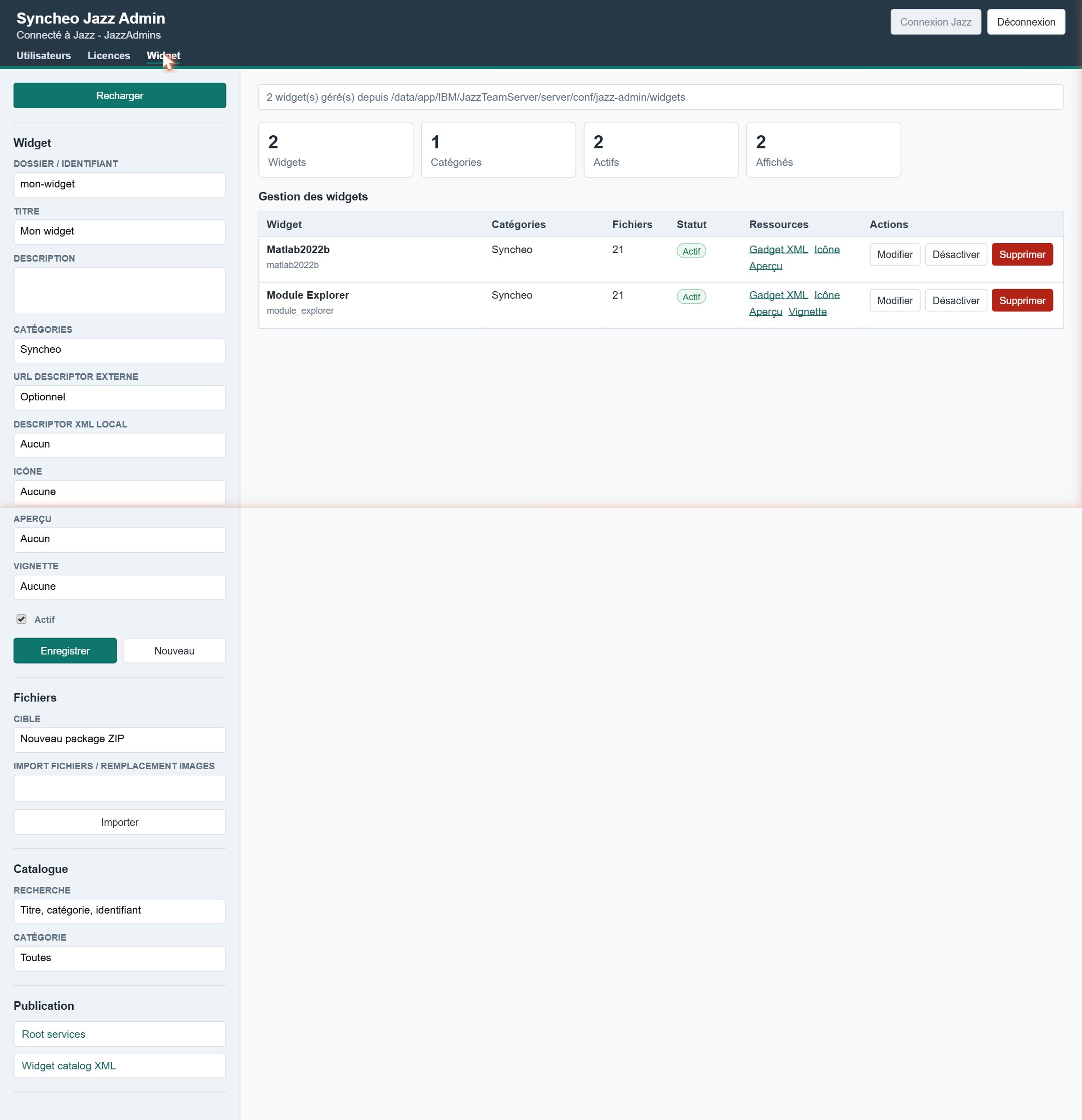This screenshot has width=1082, height=1120.
Task: Select the Icône dropdown in form
Action: pos(119,492)
